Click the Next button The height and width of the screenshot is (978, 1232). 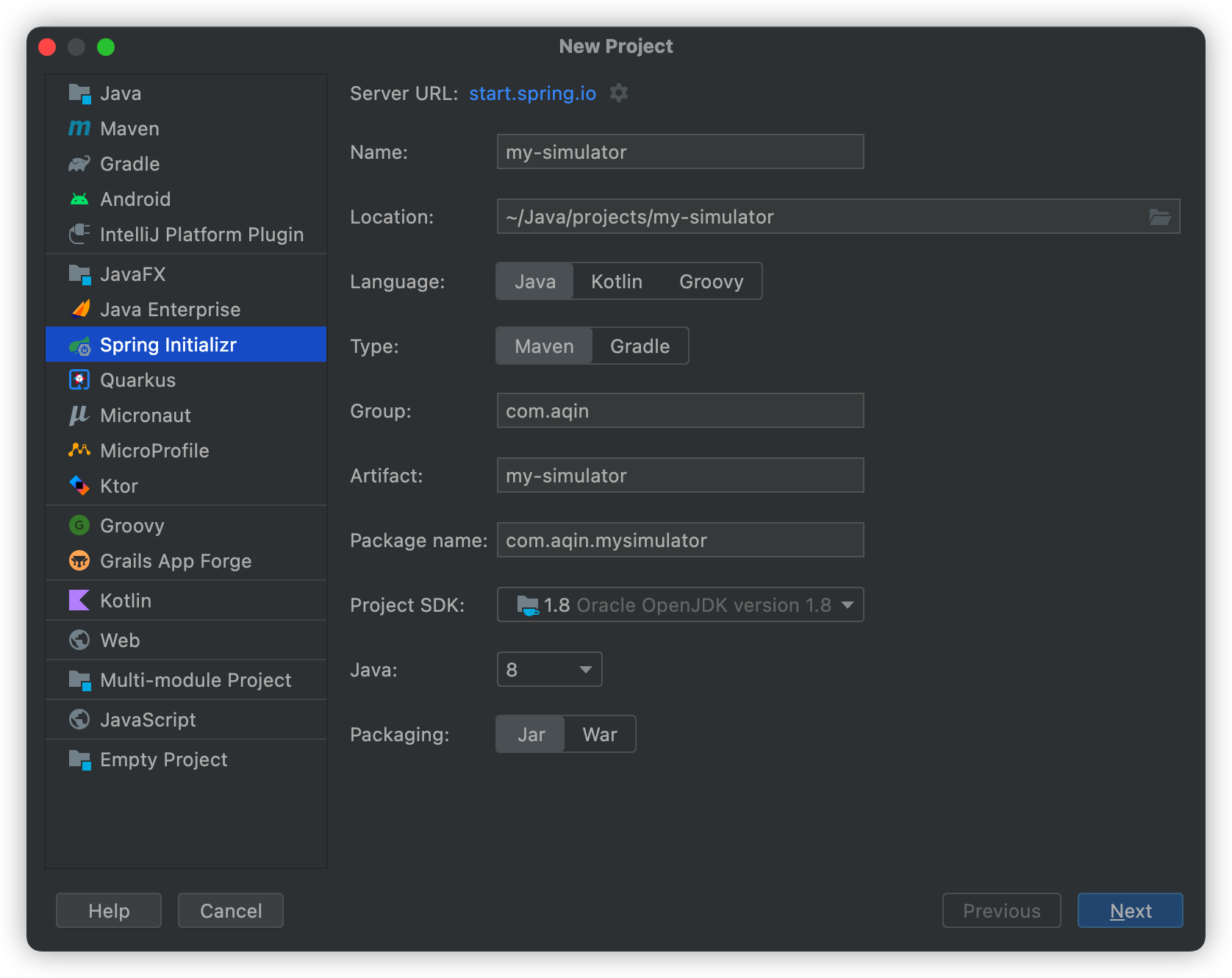pyautogui.click(x=1131, y=911)
